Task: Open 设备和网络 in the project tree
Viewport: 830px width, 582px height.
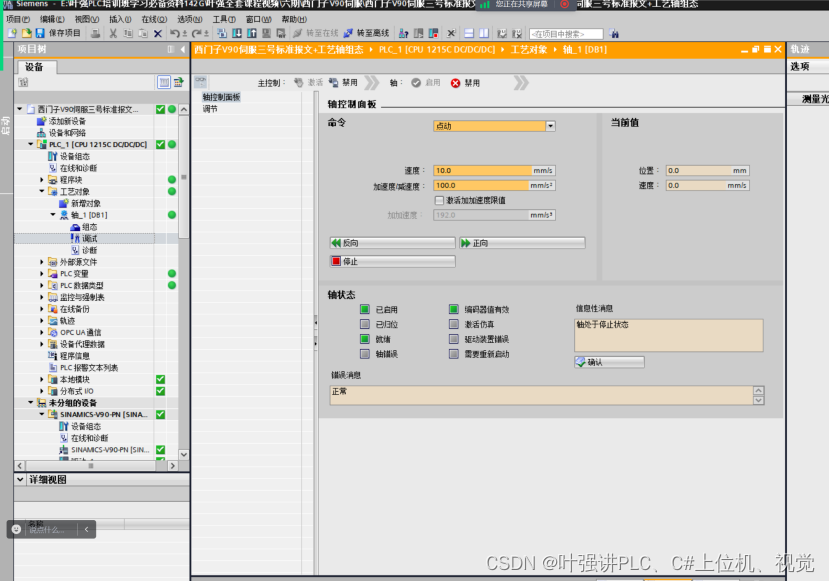Action: click(x=67, y=133)
